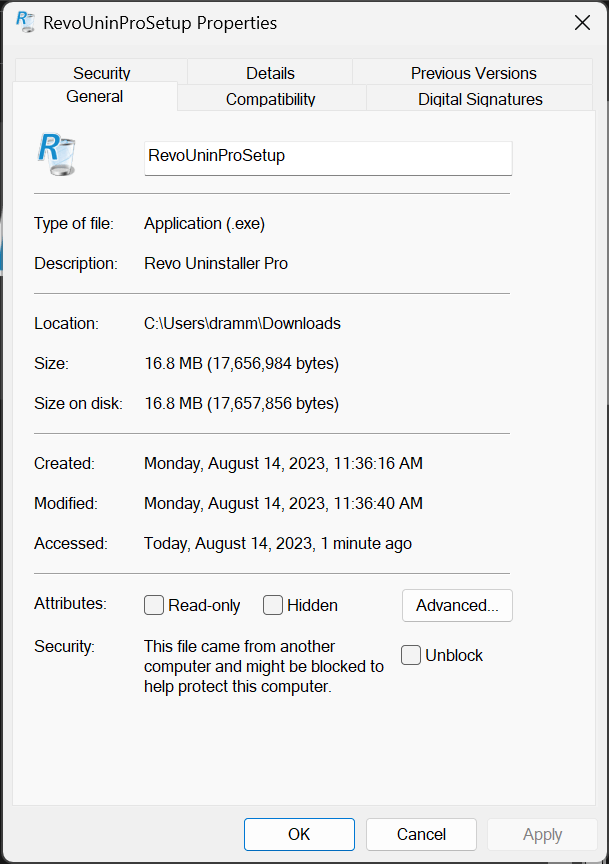Select the location path C:\Users\dramm\Downloads
This screenshot has width=609, height=864.
[x=242, y=323]
